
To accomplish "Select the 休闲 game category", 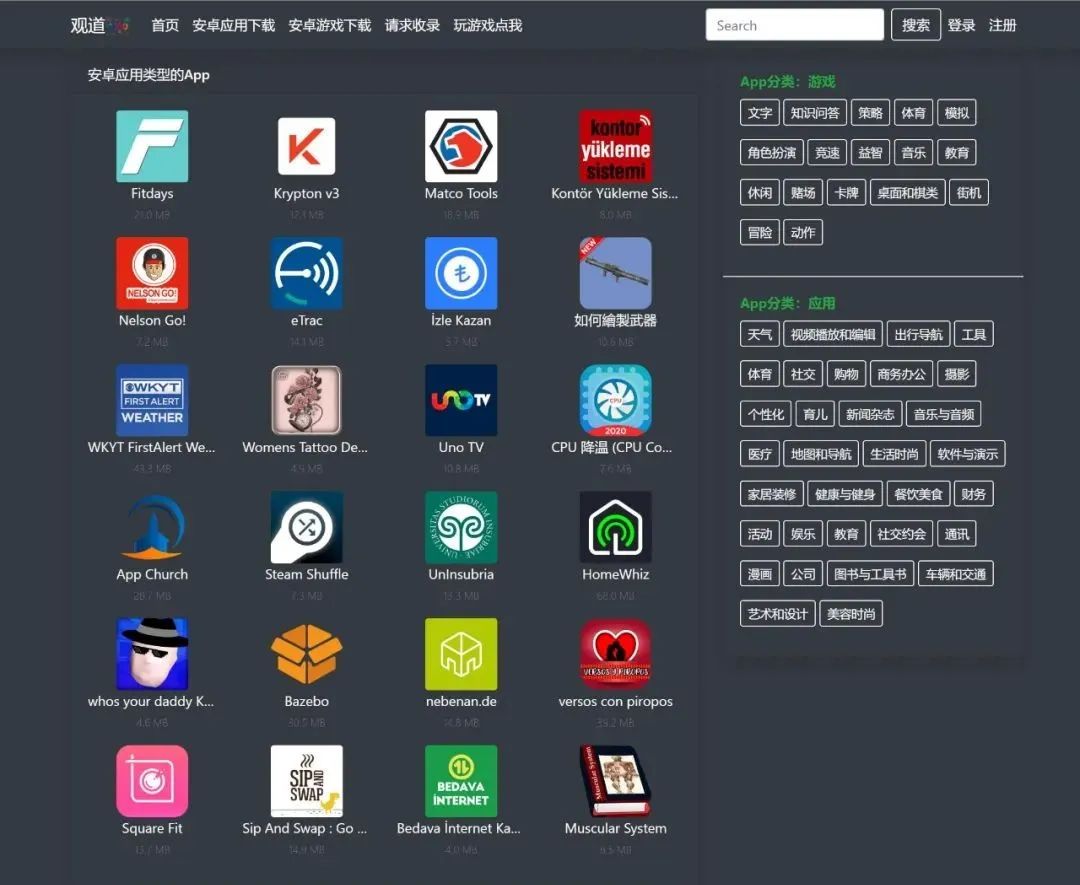I will tap(760, 193).
